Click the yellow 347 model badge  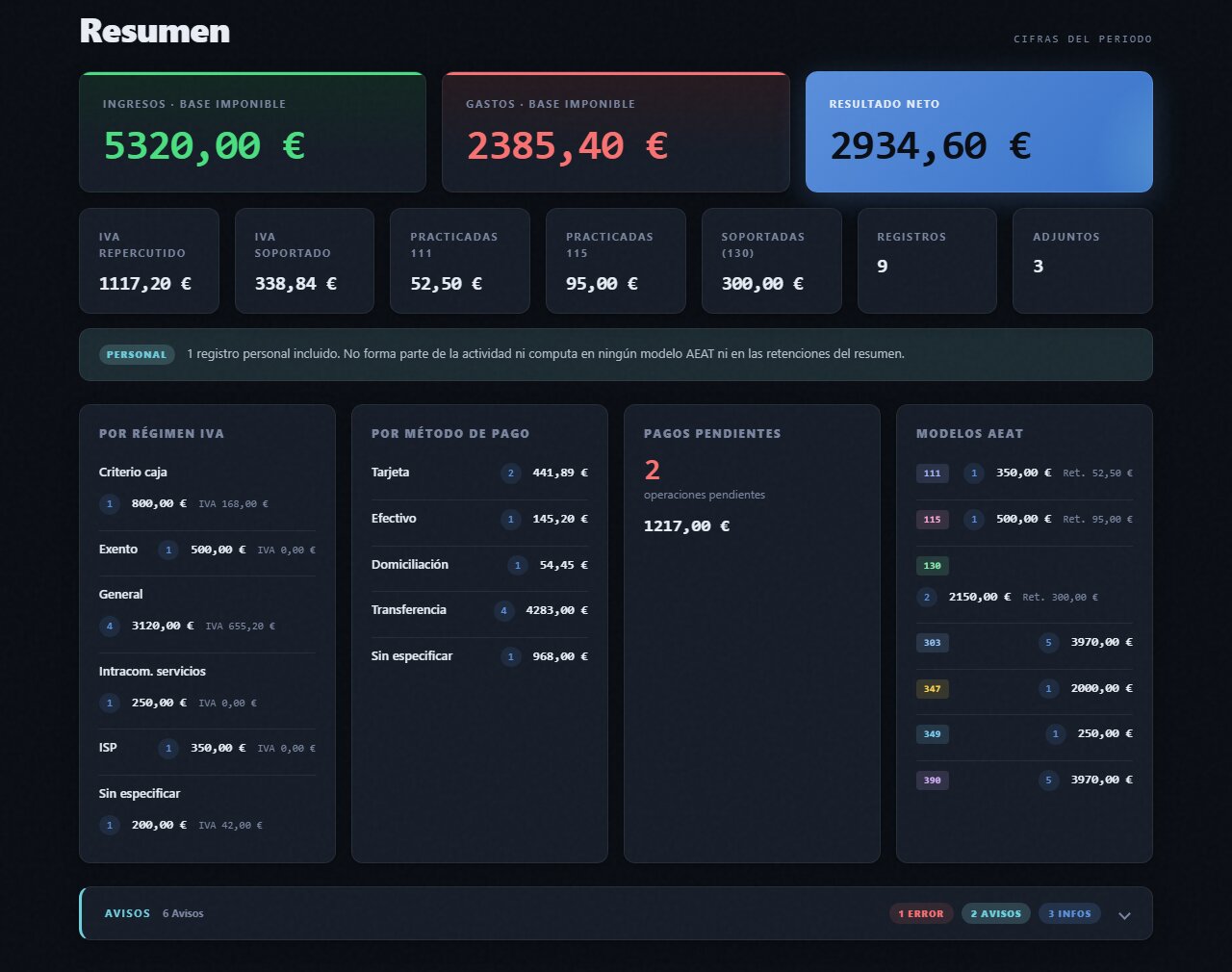pos(933,689)
